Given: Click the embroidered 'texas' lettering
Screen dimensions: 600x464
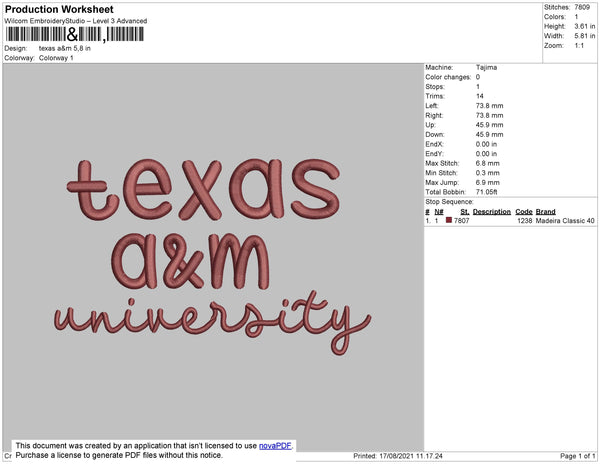Looking at the screenshot, I should click(204, 190).
